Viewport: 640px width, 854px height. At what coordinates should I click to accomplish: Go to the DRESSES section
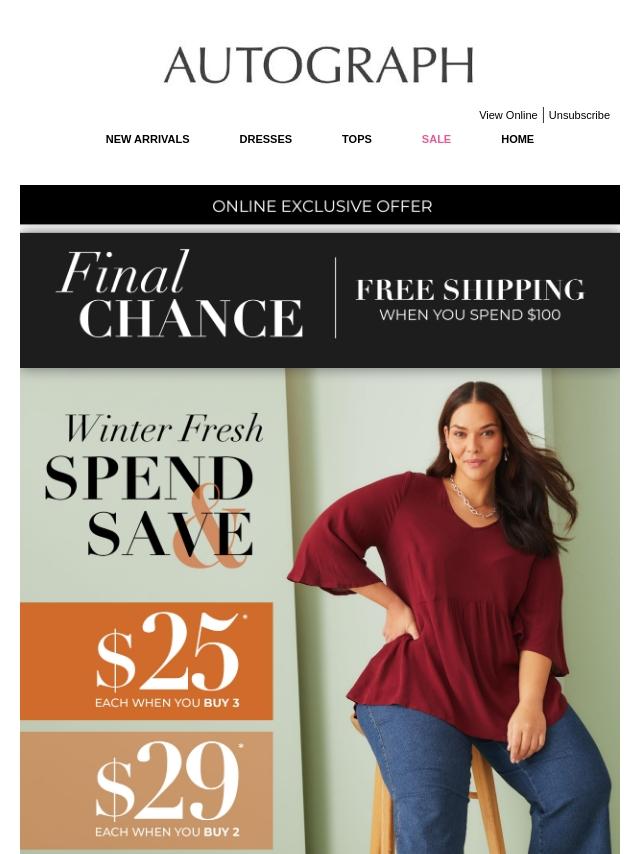click(265, 139)
